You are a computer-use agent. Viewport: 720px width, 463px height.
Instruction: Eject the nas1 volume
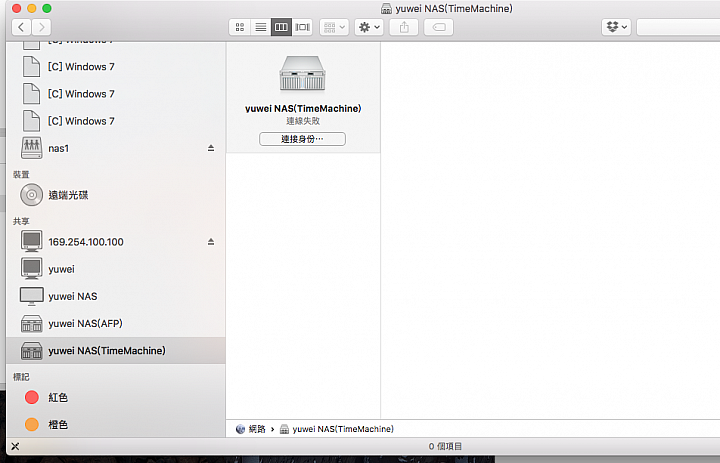(211, 148)
